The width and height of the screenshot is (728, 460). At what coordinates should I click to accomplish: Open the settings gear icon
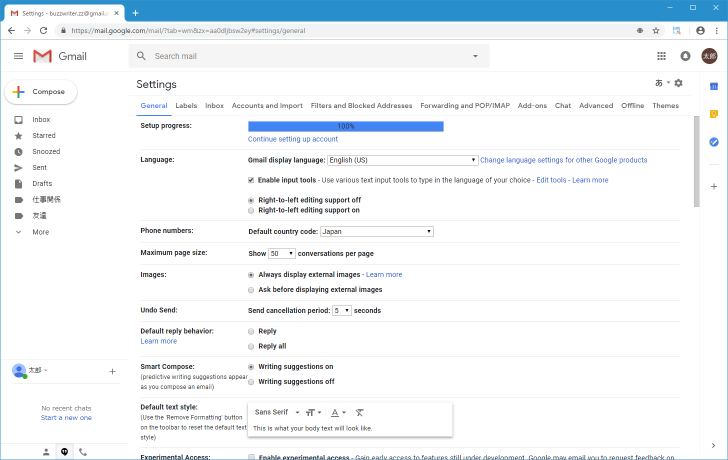pos(678,83)
